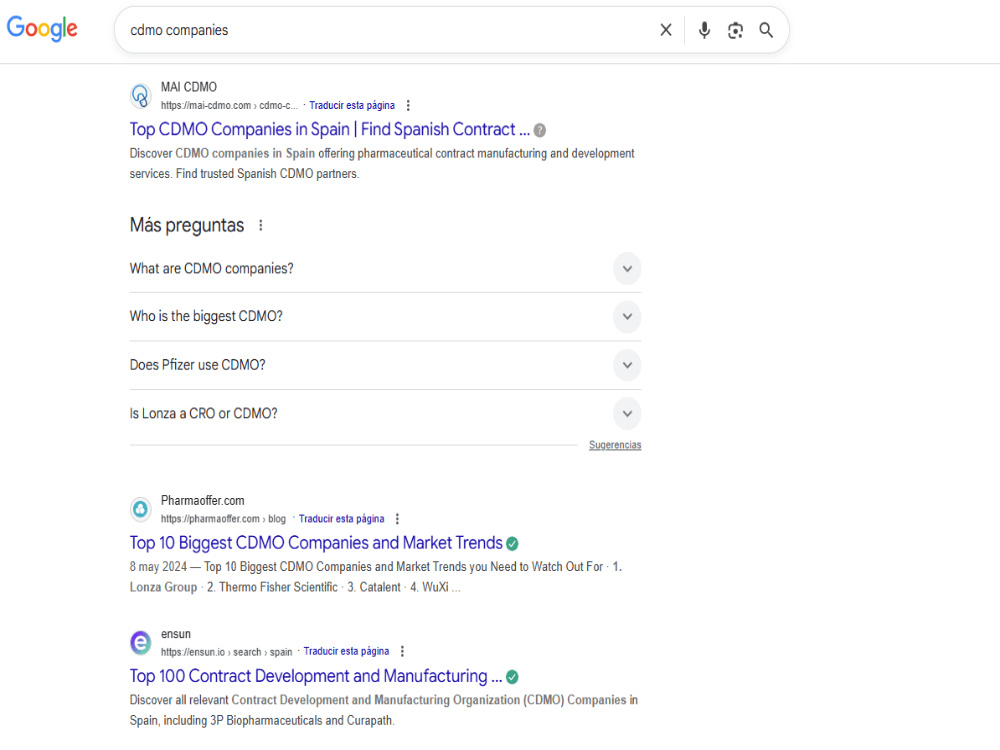Open the Sugerencias feedback link
The height and width of the screenshot is (750, 1000).
point(615,445)
